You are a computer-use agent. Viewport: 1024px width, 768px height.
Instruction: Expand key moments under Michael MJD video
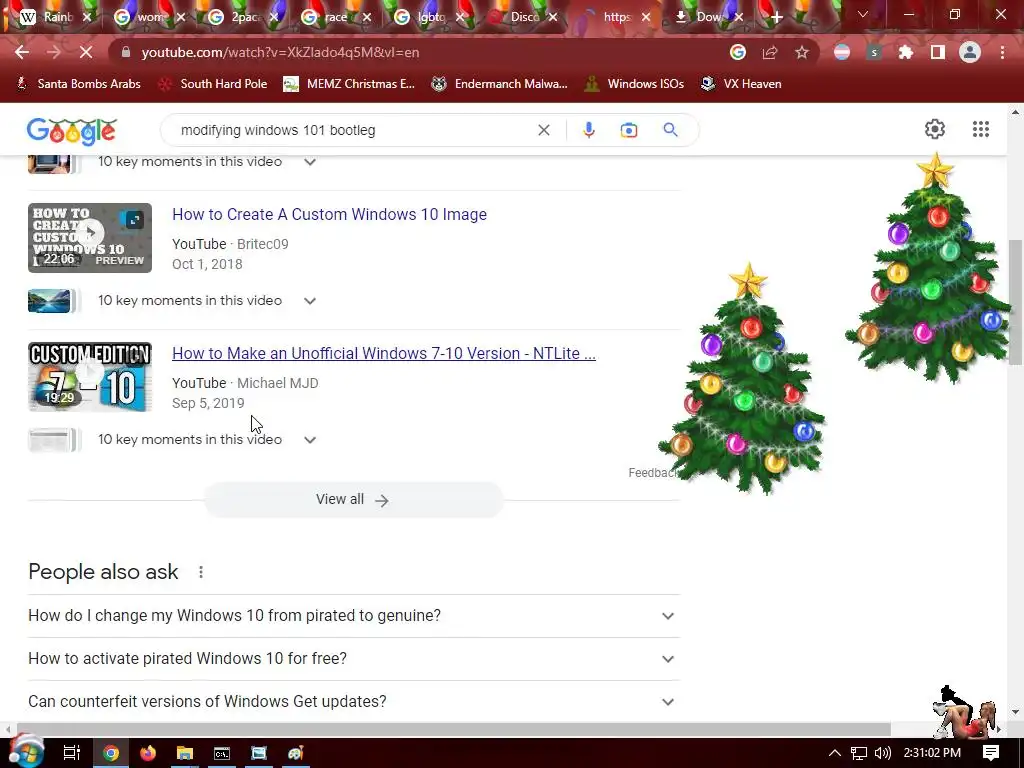point(310,440)
